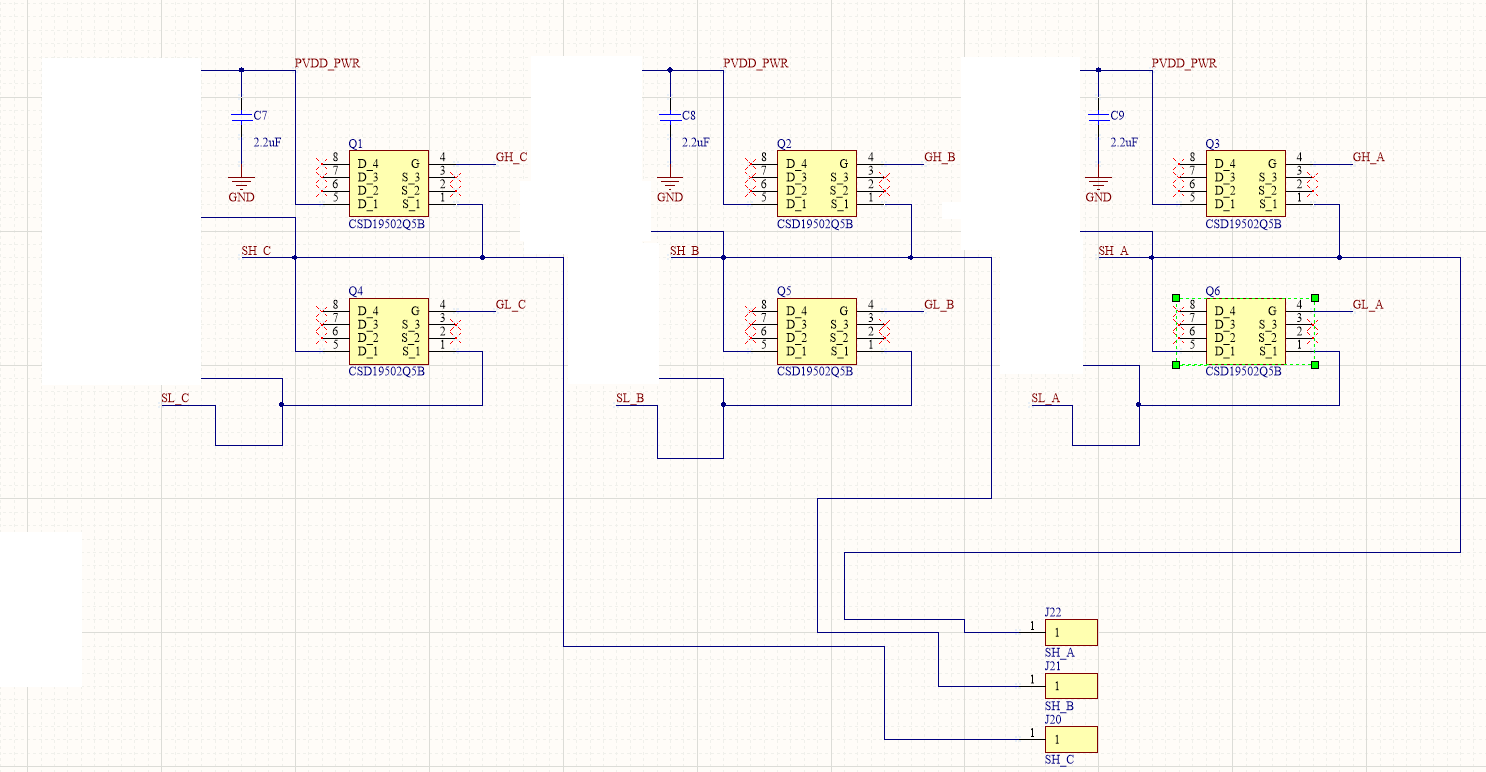Select the J22 connector body
Screen dimensions: 1486x772
coord(1071,632)
